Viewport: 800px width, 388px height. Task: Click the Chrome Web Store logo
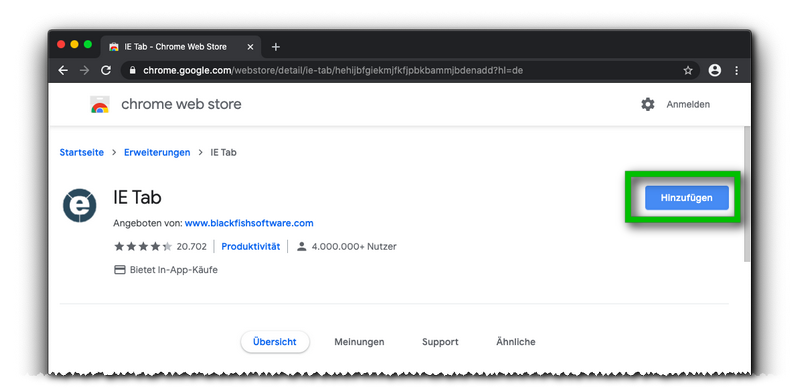[x=99, y=104]
